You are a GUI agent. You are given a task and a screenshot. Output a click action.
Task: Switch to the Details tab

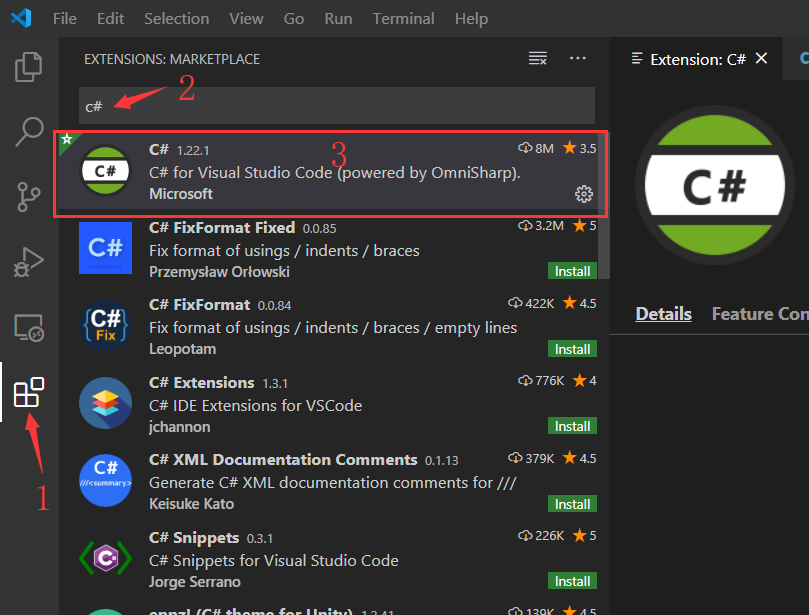[663, 314]
